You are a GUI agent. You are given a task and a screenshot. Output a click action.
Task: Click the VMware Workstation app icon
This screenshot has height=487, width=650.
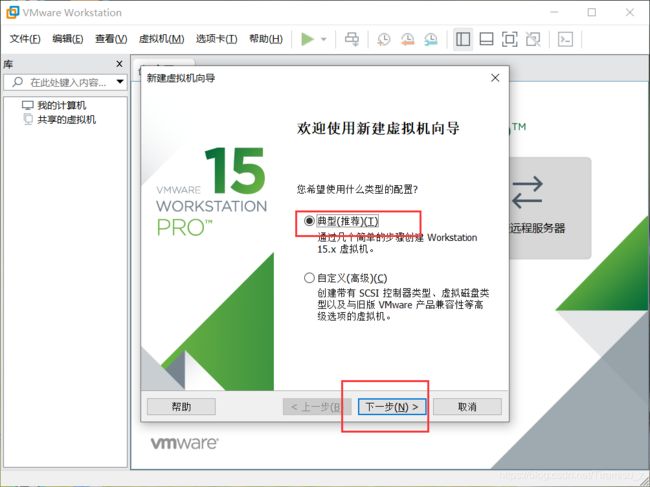(x=12, y=12)
